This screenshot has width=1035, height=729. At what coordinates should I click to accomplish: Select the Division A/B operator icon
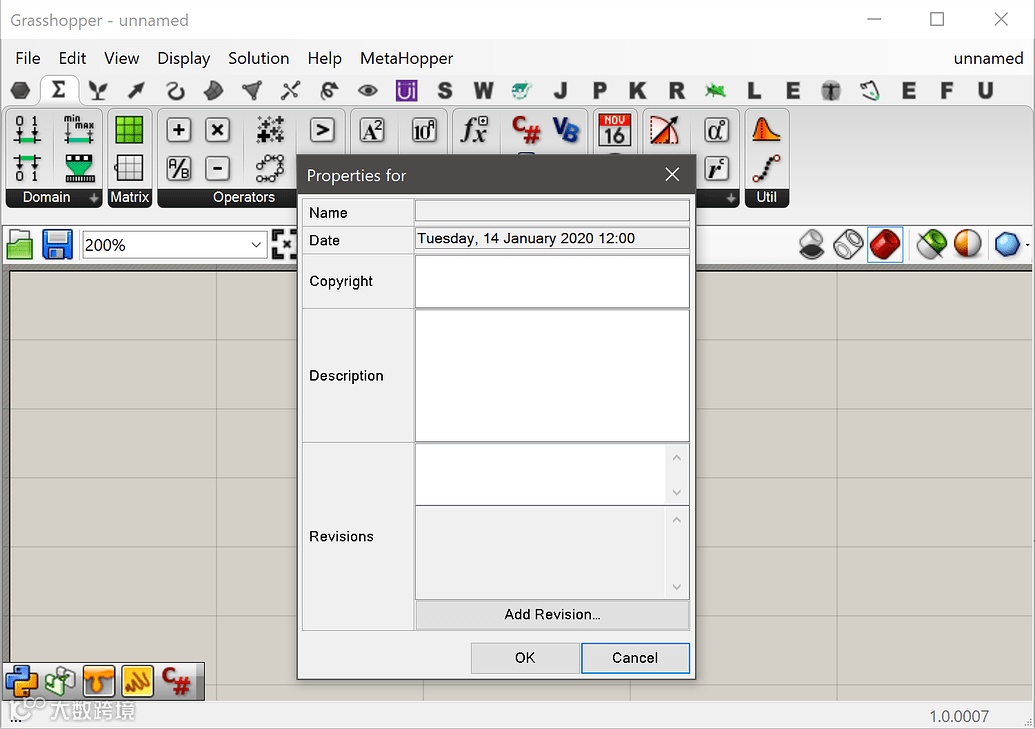pyautogui.click(x=179, y=168)
